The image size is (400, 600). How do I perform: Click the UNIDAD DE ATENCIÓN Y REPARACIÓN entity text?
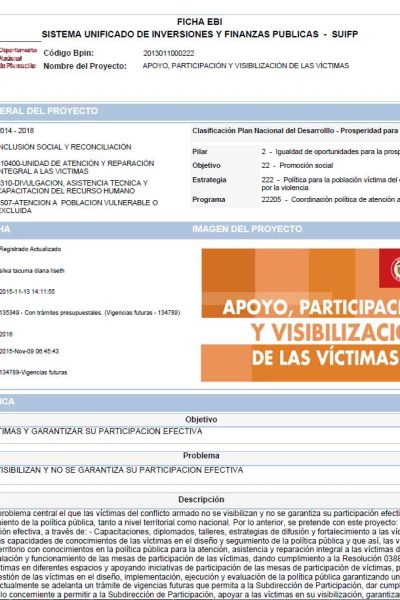(x=77, y=167)
